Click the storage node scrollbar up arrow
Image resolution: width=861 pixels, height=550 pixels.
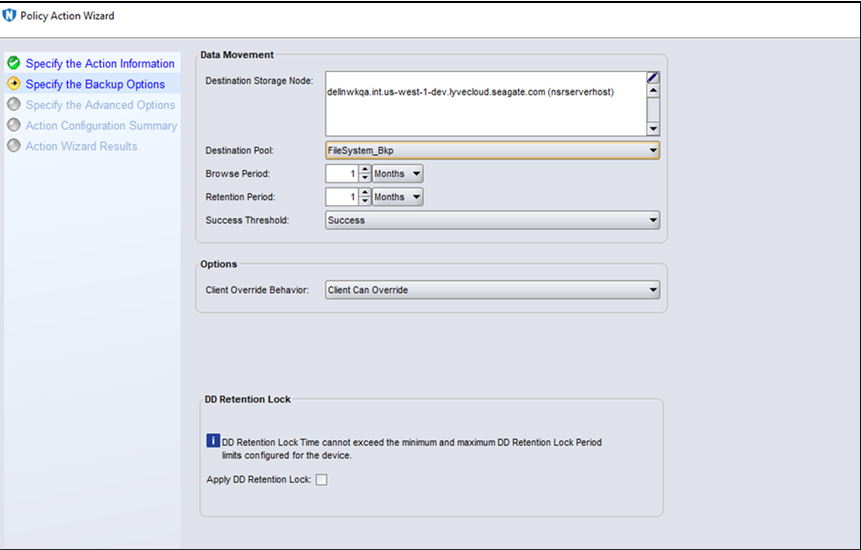(x=653, y=91)
